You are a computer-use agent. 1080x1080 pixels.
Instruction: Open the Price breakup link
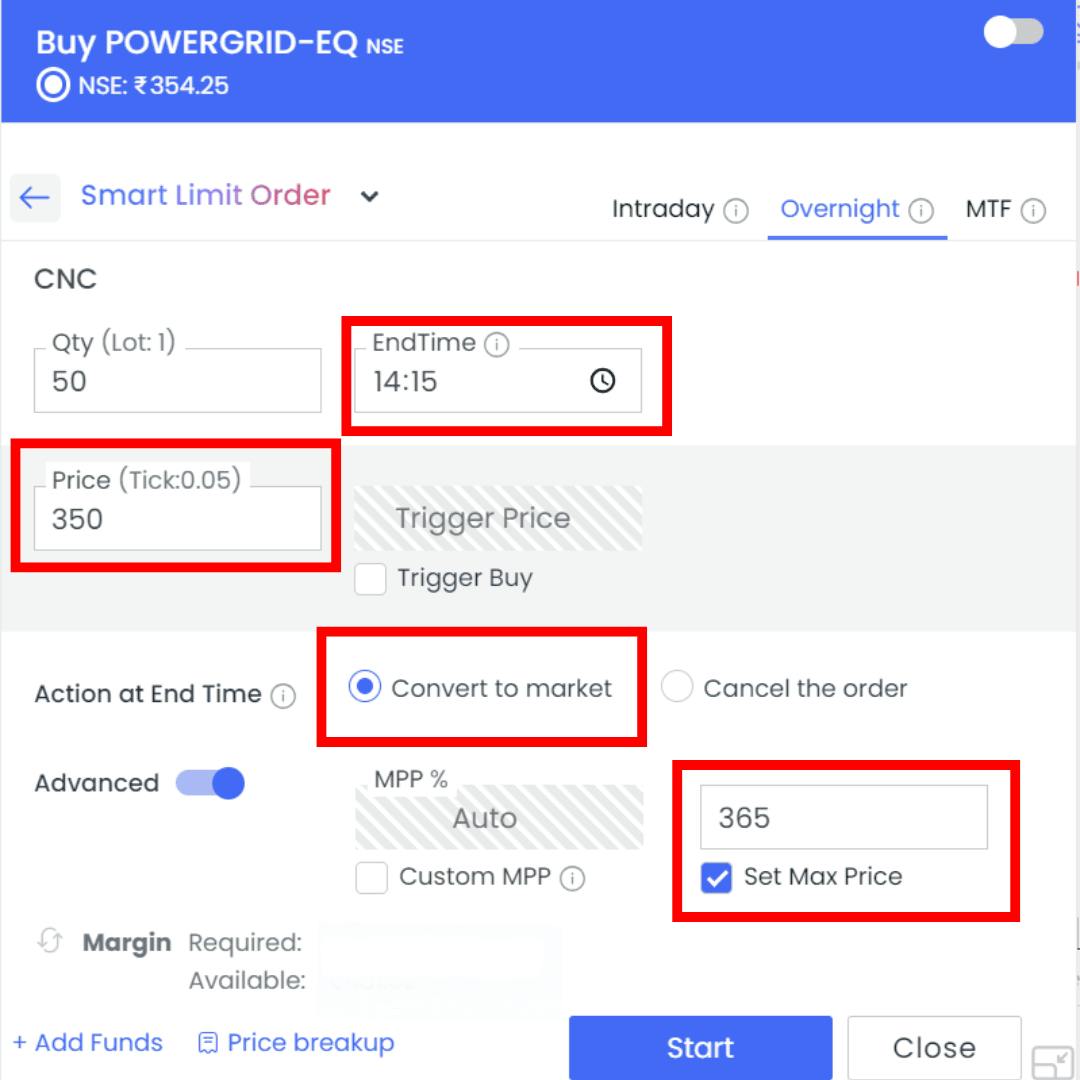click(296, 1043)
